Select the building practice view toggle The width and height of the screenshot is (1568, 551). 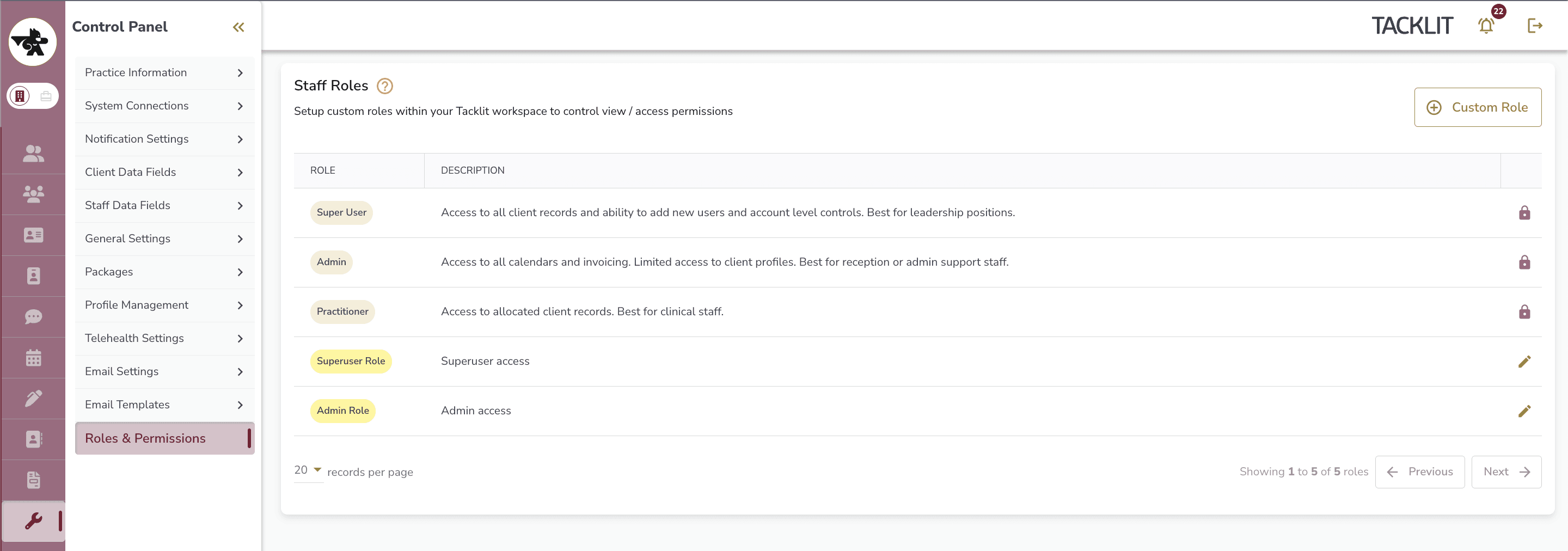coord(20,96)
